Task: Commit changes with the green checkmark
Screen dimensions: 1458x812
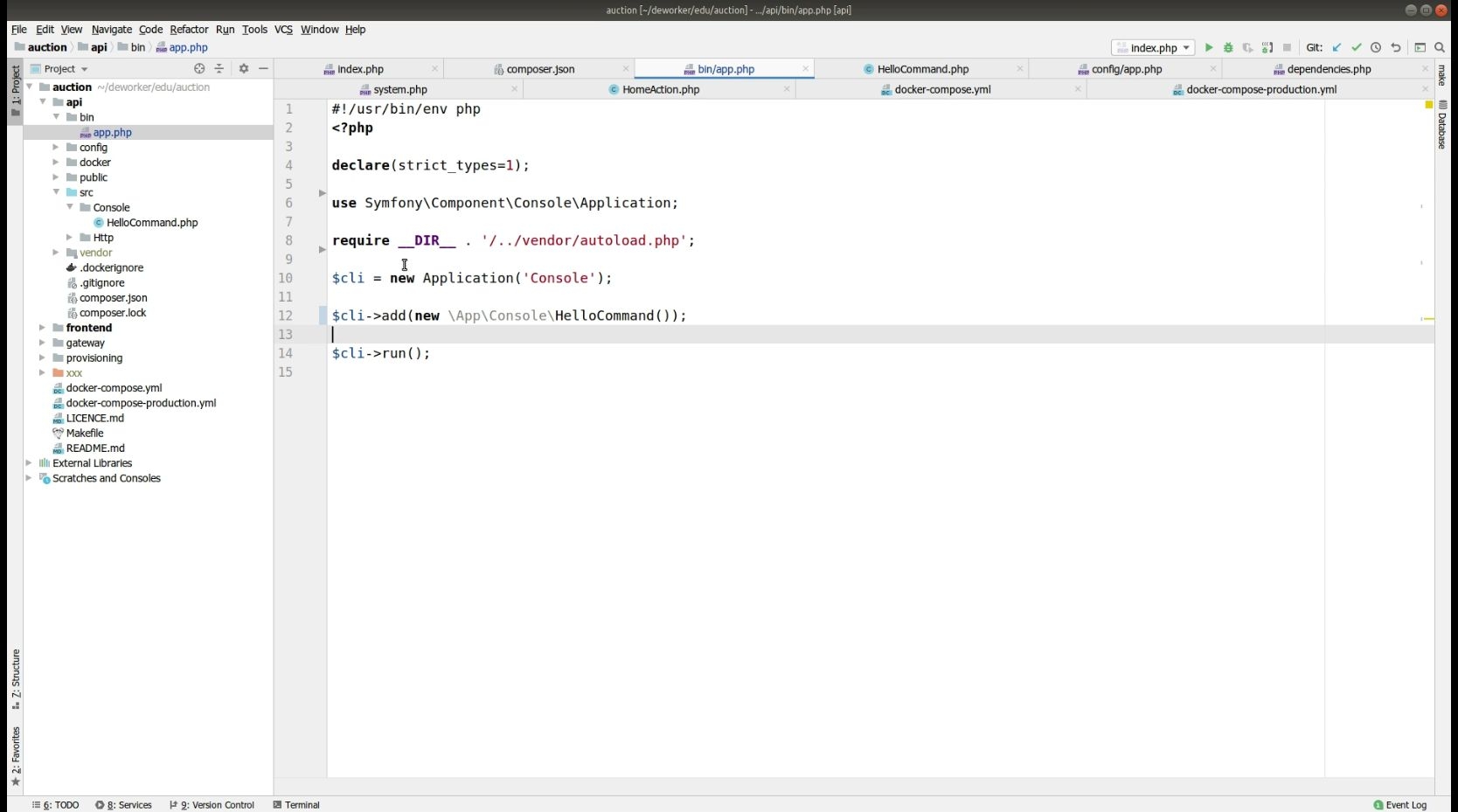Action: [x=1357, y=48]
